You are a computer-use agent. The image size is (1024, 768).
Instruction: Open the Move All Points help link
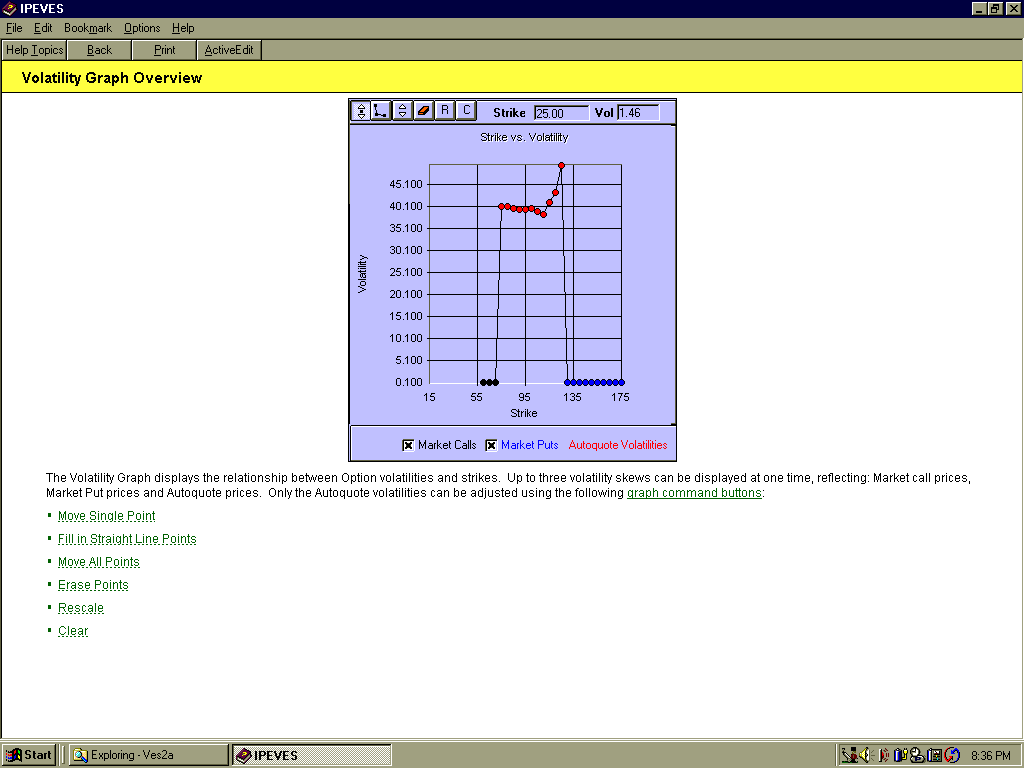98,562
